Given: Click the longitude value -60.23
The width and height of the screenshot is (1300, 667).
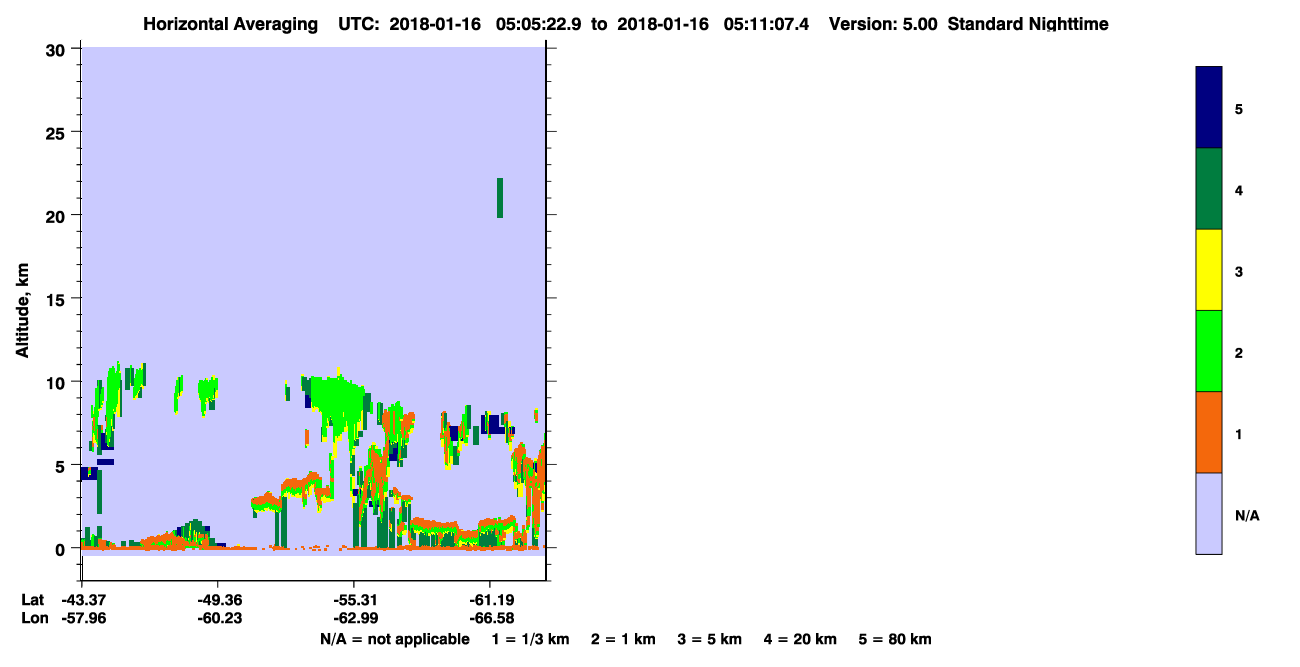Looking at the screenshot, I should tap(218, 618).
